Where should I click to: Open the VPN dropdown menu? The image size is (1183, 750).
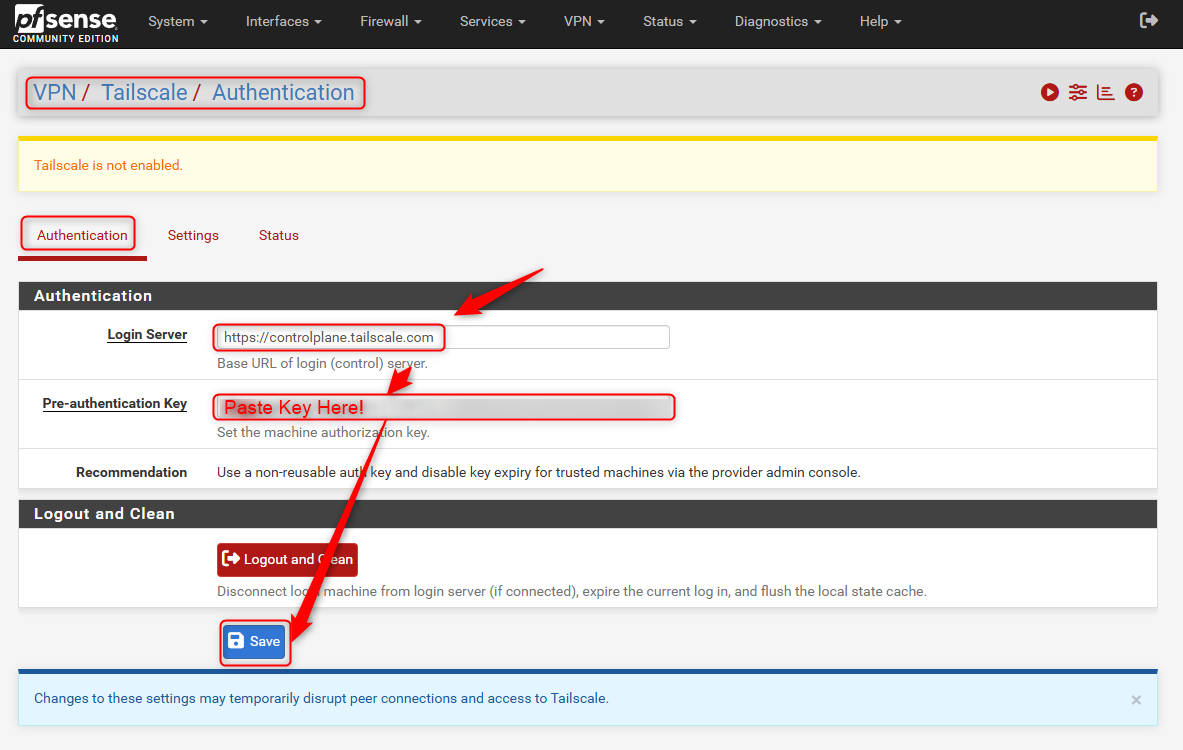[x=584, y=21]
